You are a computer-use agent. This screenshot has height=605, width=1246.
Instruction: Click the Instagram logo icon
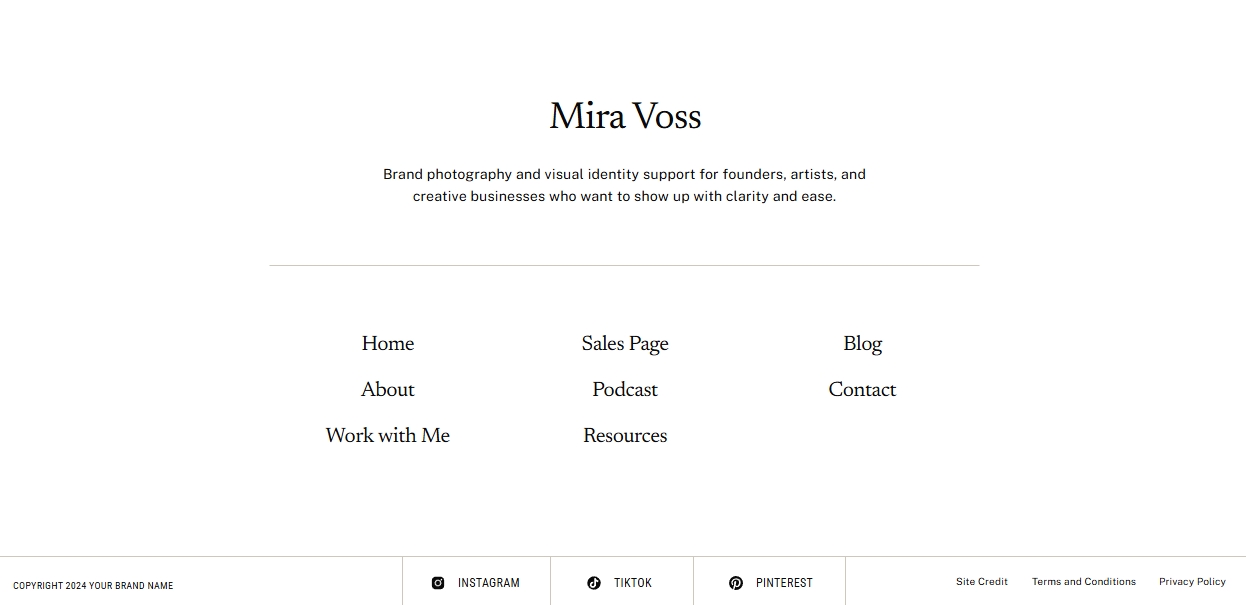[x=438, y=583]
